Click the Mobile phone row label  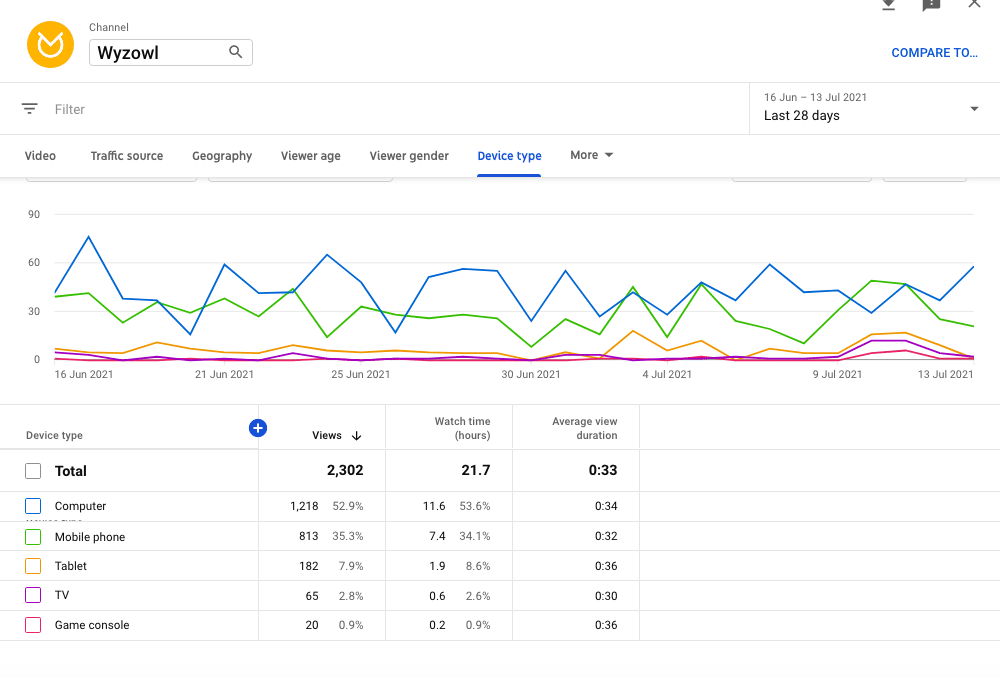click(90, 537)
